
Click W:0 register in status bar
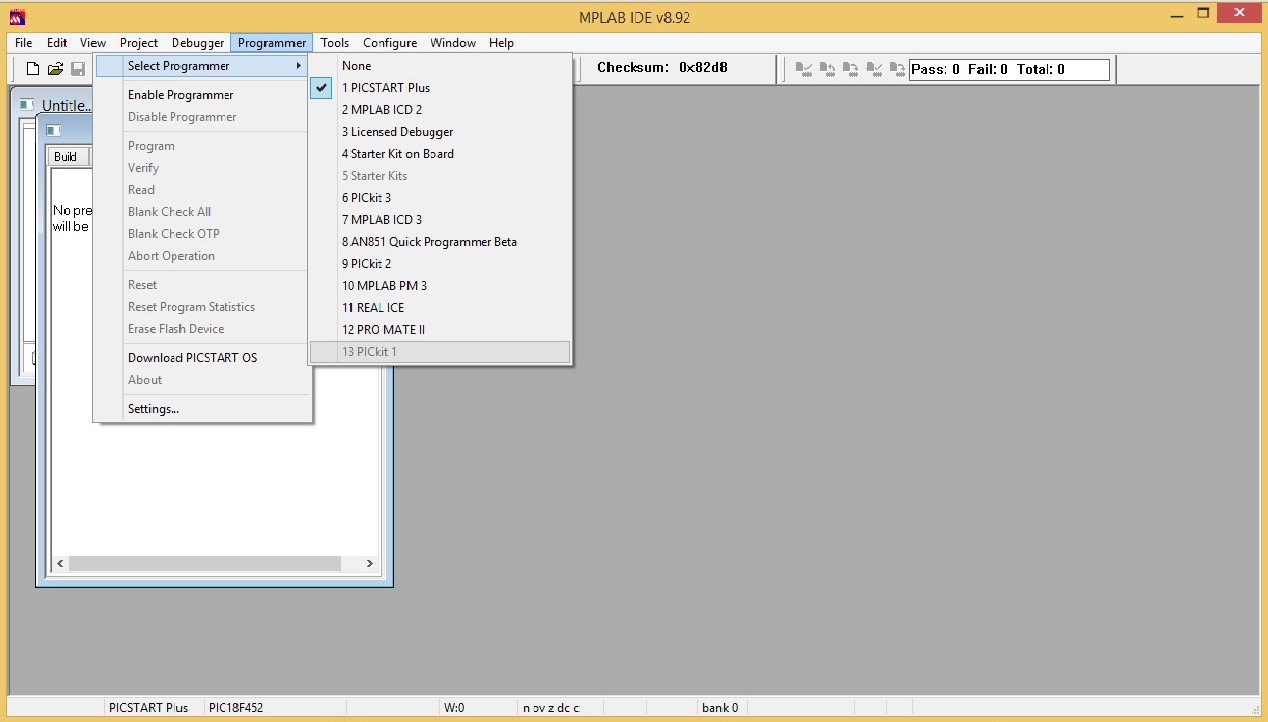(455, 708)
